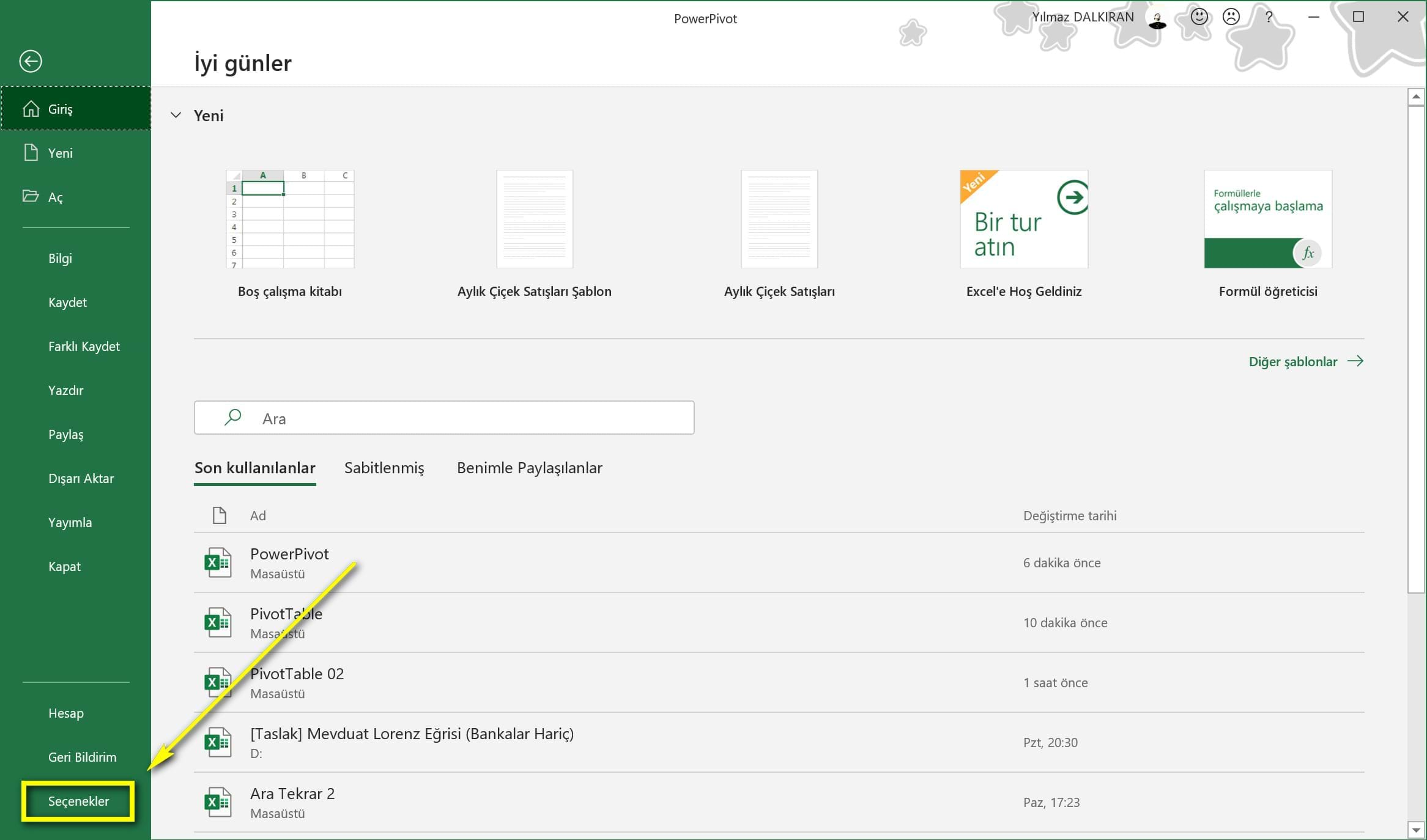This screenshot has width=1427, height=840.
Task: Create a Boş çalışma kitabı
Action: [290, 235]
